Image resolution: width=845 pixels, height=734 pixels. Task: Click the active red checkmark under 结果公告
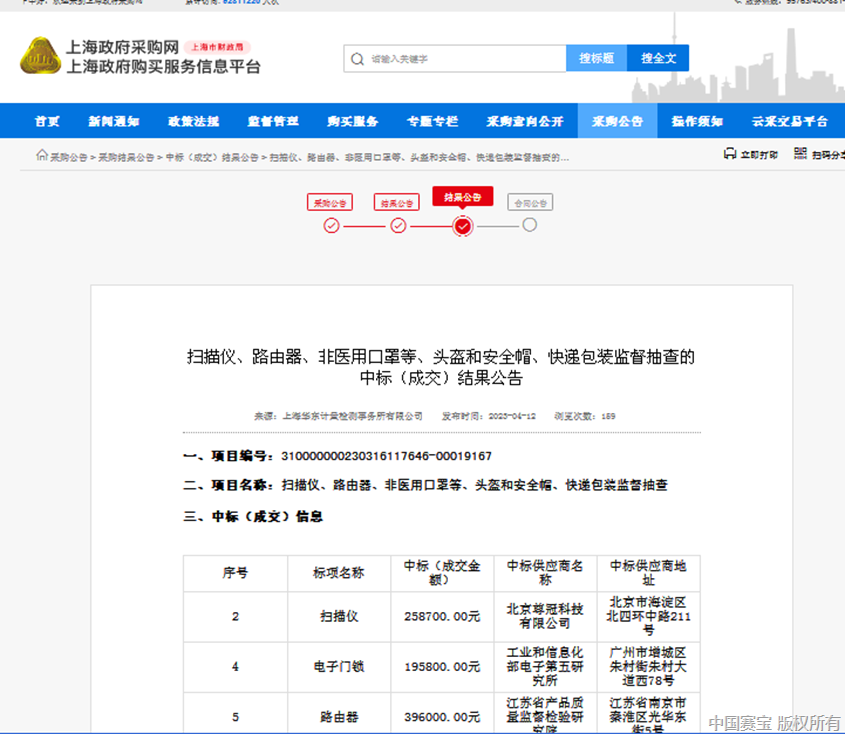(462, 226)
